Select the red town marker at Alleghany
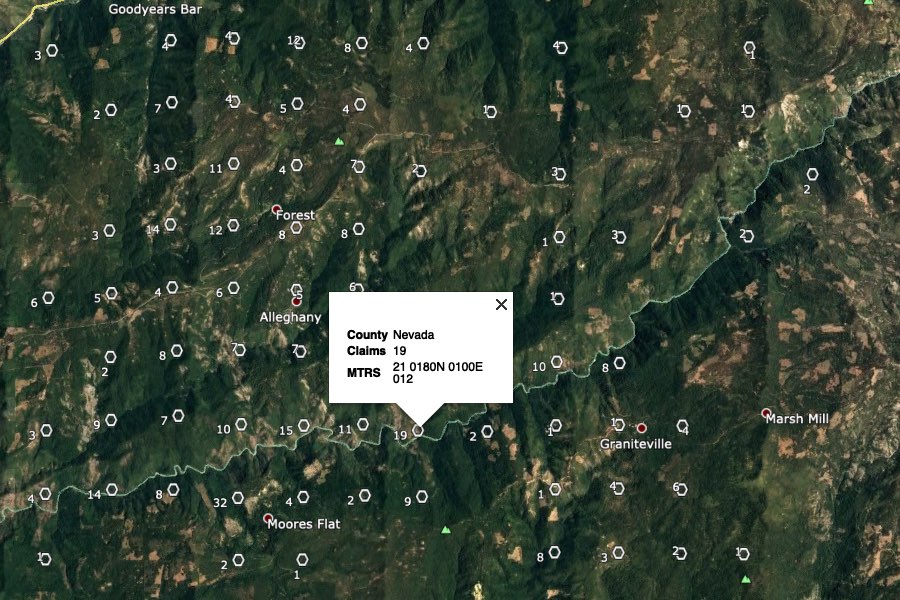The image size is (900, 600). coord(296,301)
